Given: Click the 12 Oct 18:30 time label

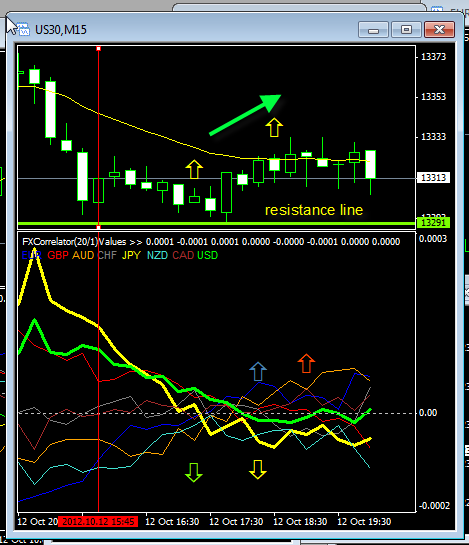Looking at the screenshot, I should (300, 522).
